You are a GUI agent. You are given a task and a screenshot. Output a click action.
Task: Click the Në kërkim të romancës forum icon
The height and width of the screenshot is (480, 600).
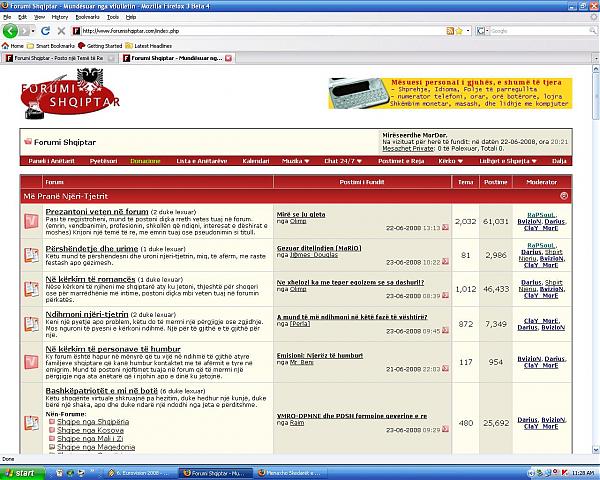tap(31, 289)
